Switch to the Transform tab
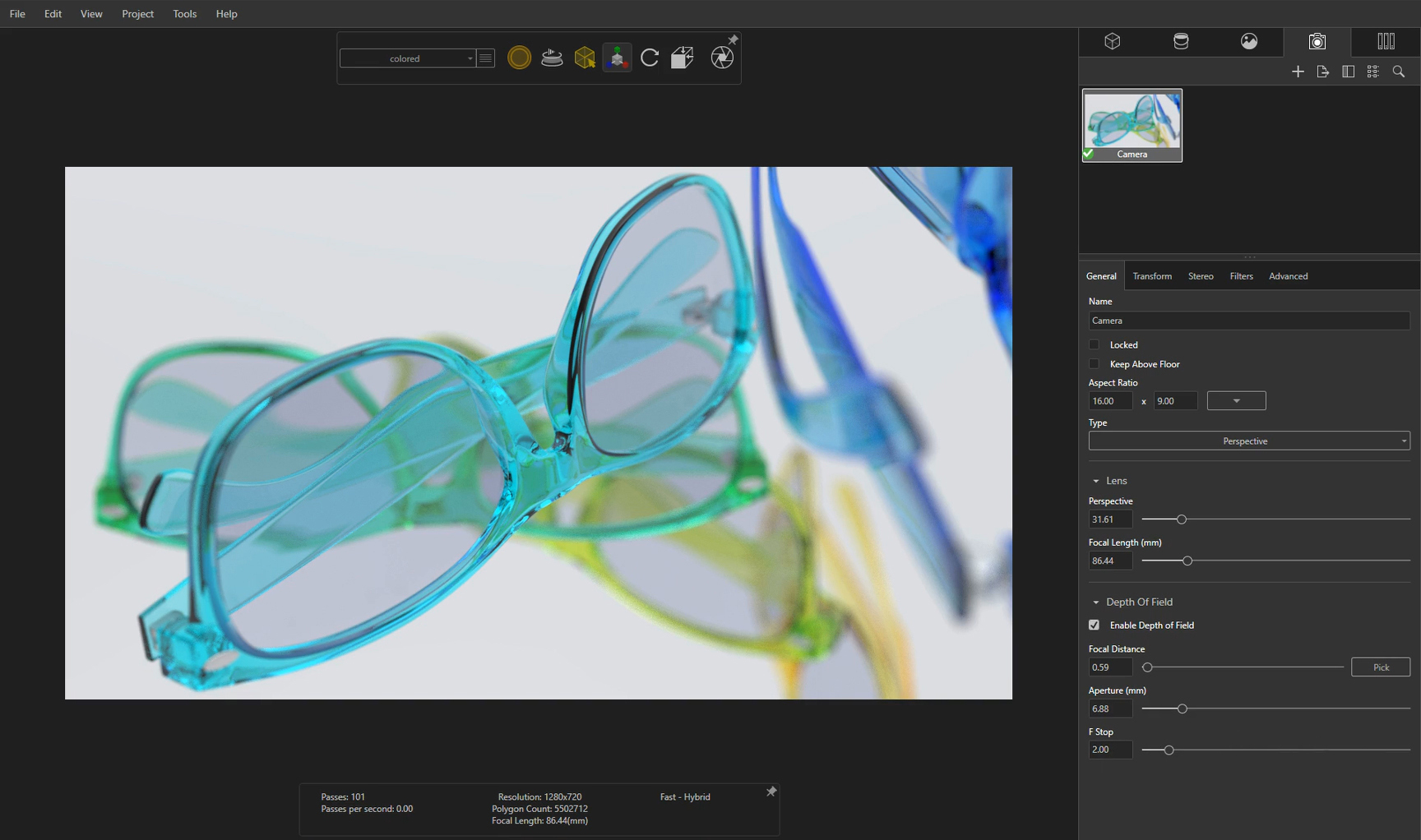 1151,276
